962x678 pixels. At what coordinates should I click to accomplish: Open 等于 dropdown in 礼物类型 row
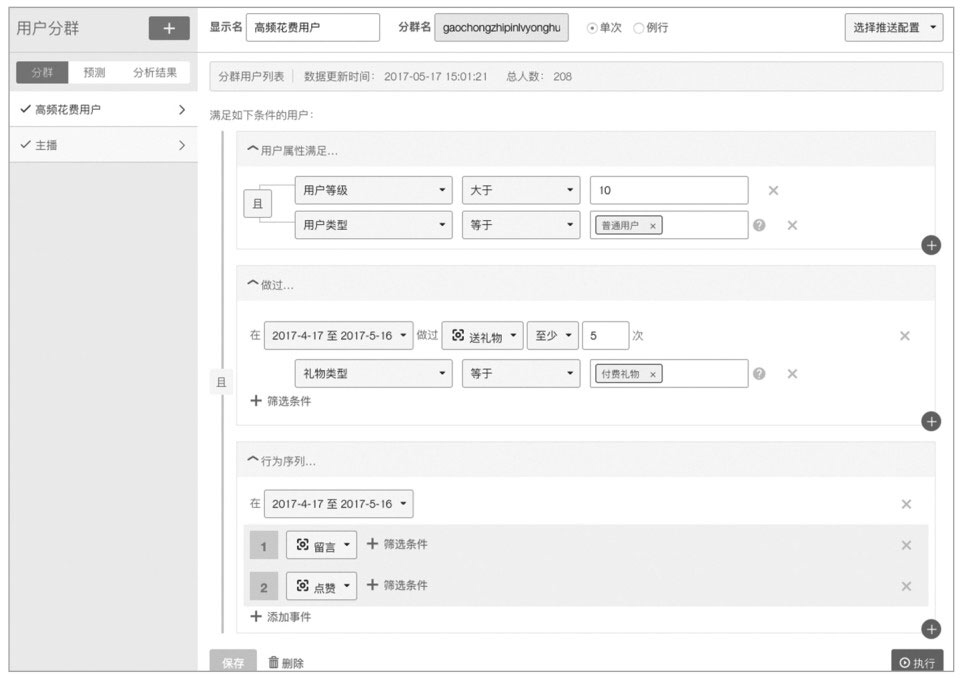click(521, 374)
